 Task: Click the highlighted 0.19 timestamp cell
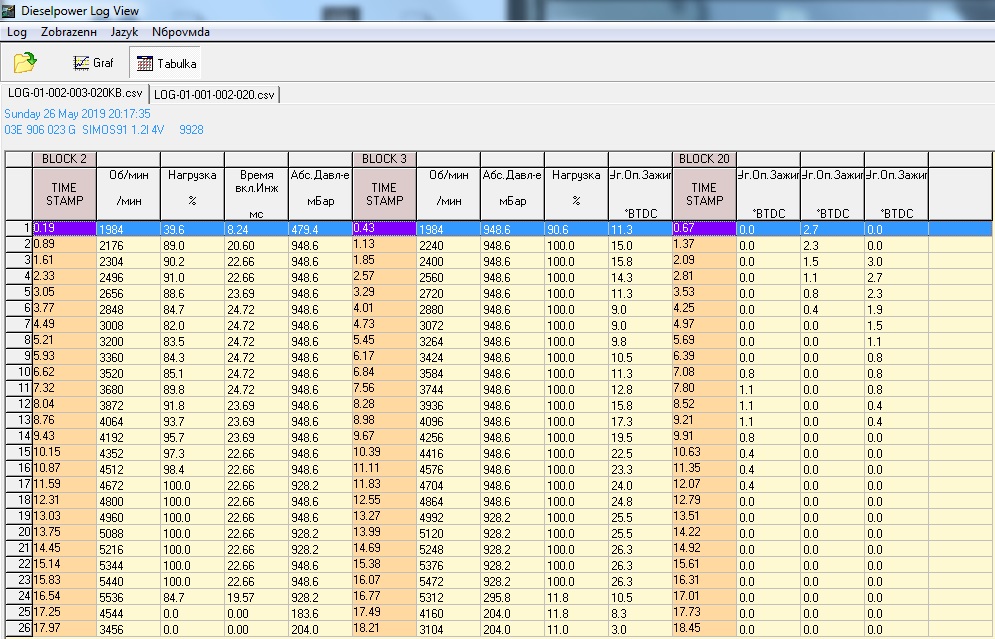(x=64, y=229)
